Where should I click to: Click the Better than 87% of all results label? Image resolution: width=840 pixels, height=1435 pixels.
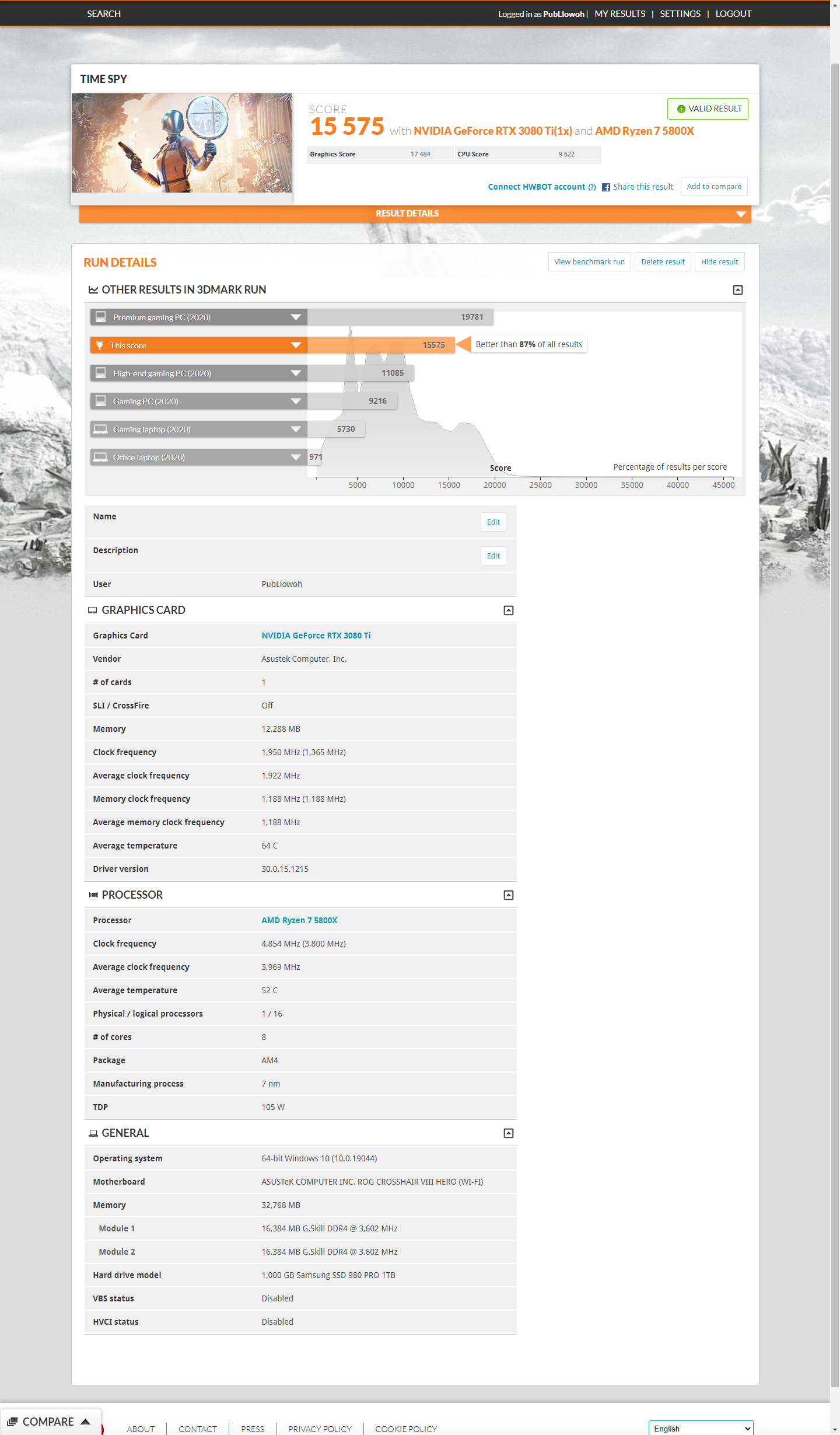click(x=529, y=344)
